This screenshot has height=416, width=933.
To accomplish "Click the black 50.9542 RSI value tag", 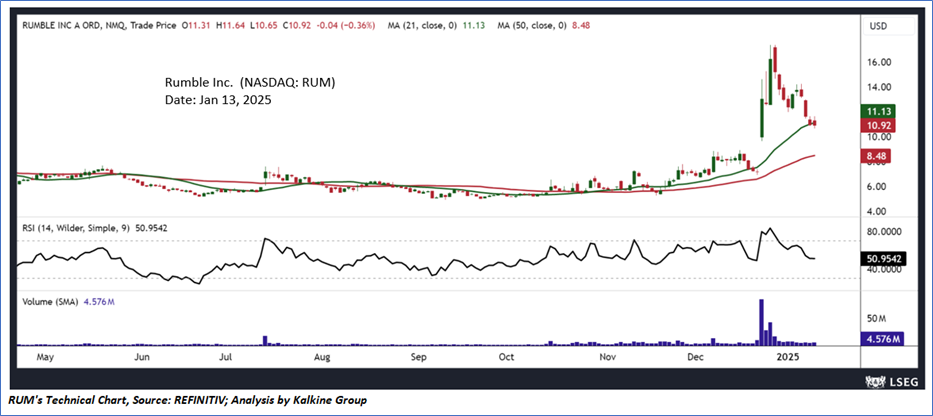I will tap(882, 259).
